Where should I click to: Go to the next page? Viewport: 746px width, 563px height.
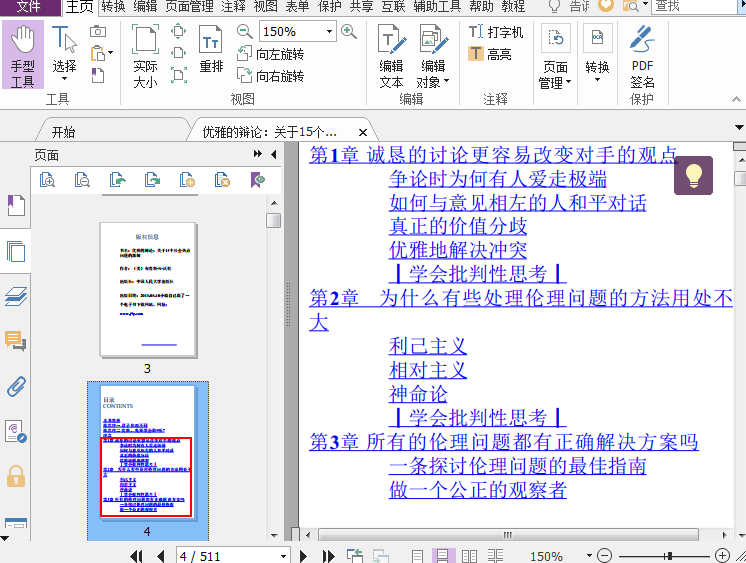[303, 556]
